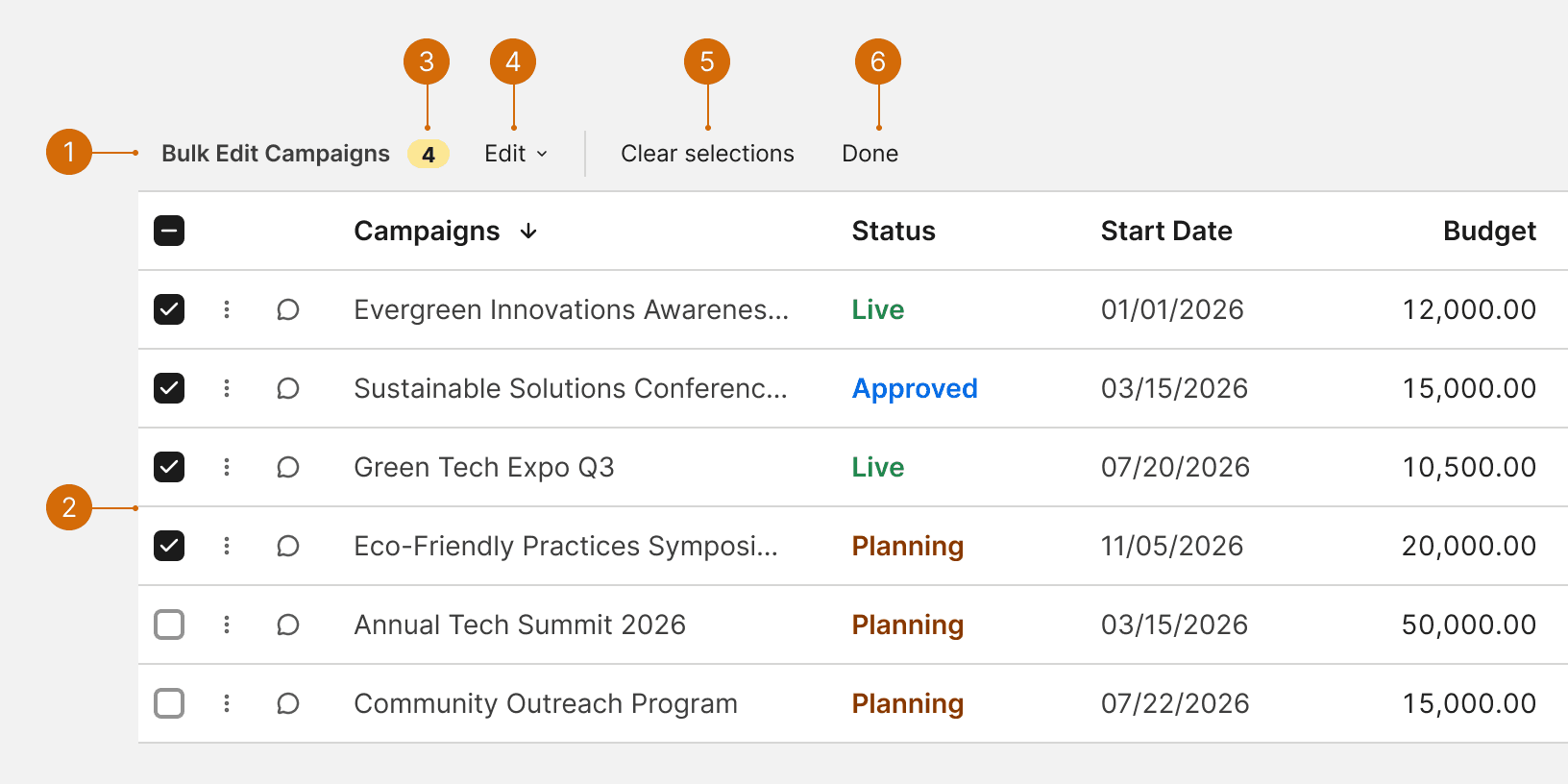Open comments for Evergreen Innovations campaign
The image size is (1568, 784).
[x=288, y=309]
